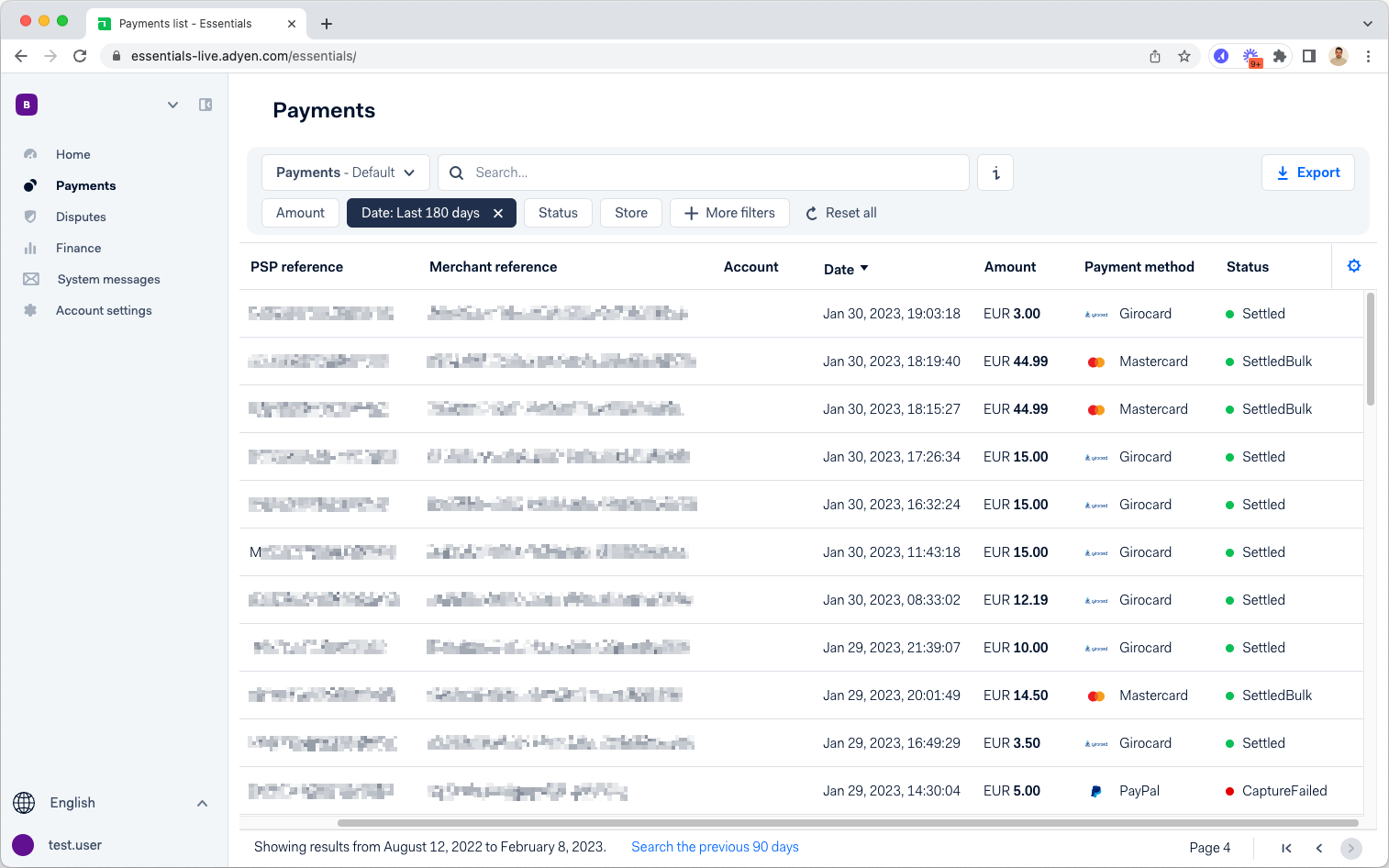
Task: Collapse the sidebar using the panel icon
Action: coord(206,105)
